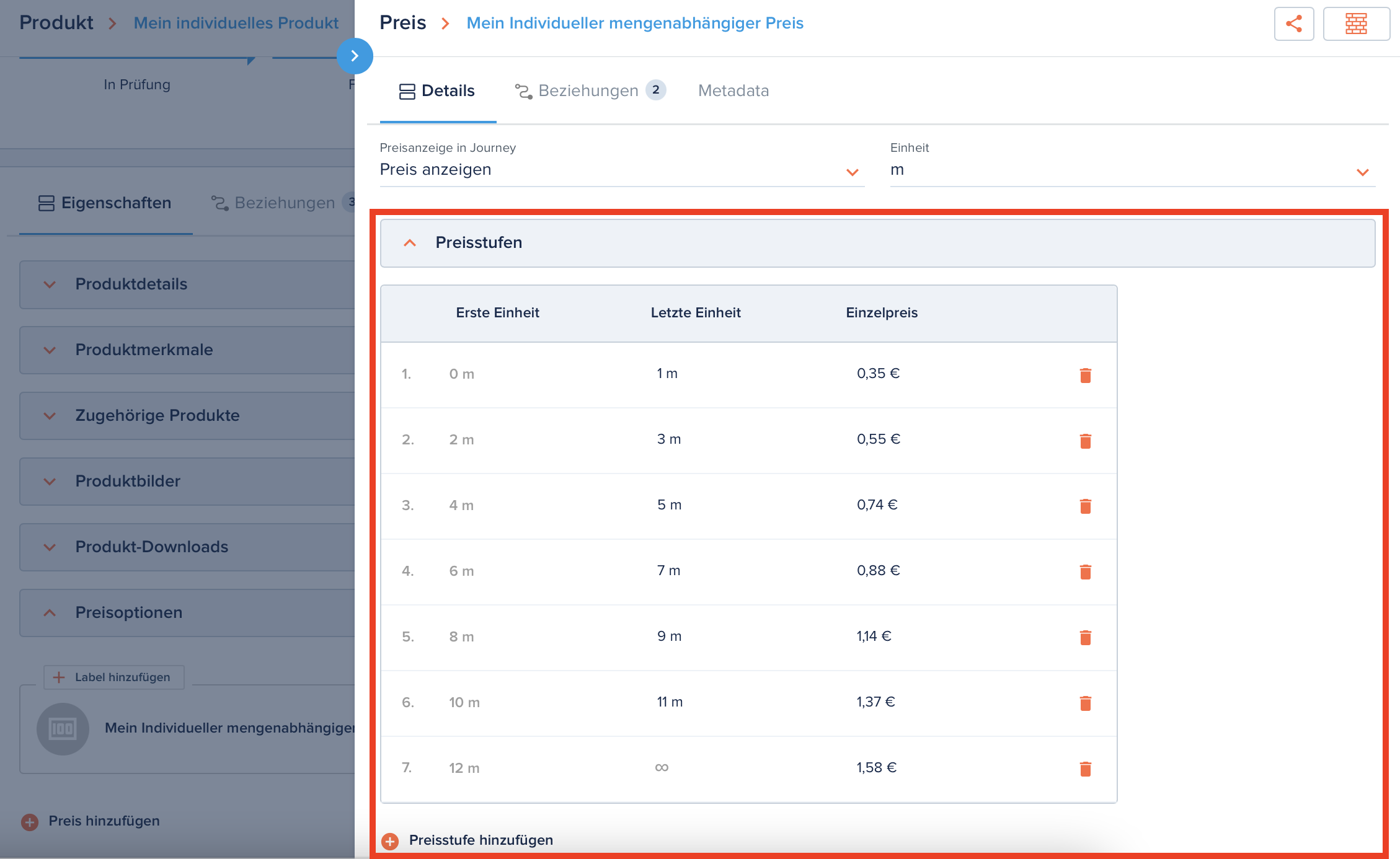Delete price tier 2 with 0,55 €
The width and height of the screenshot is (1400, 859).
1085,441
